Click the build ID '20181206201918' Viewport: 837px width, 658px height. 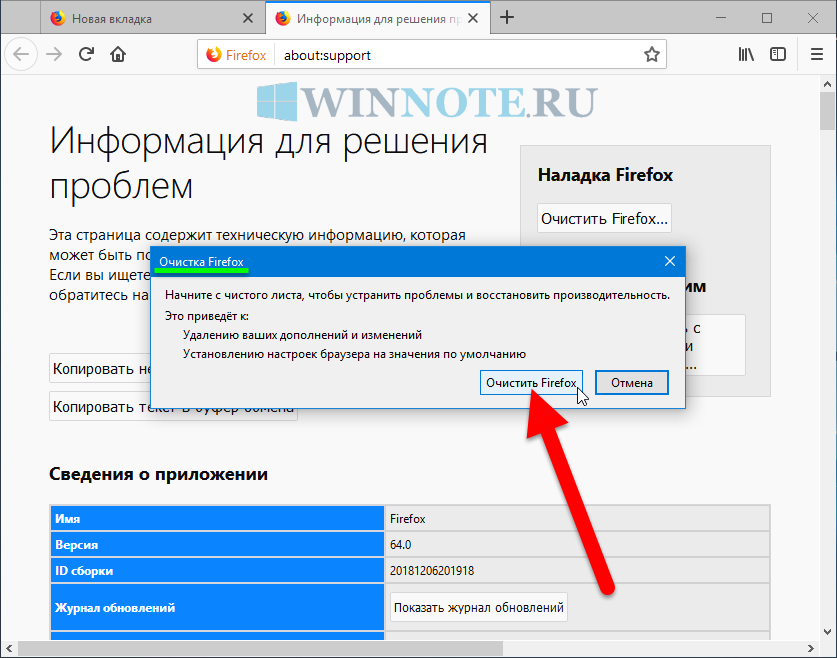(432, 571)
